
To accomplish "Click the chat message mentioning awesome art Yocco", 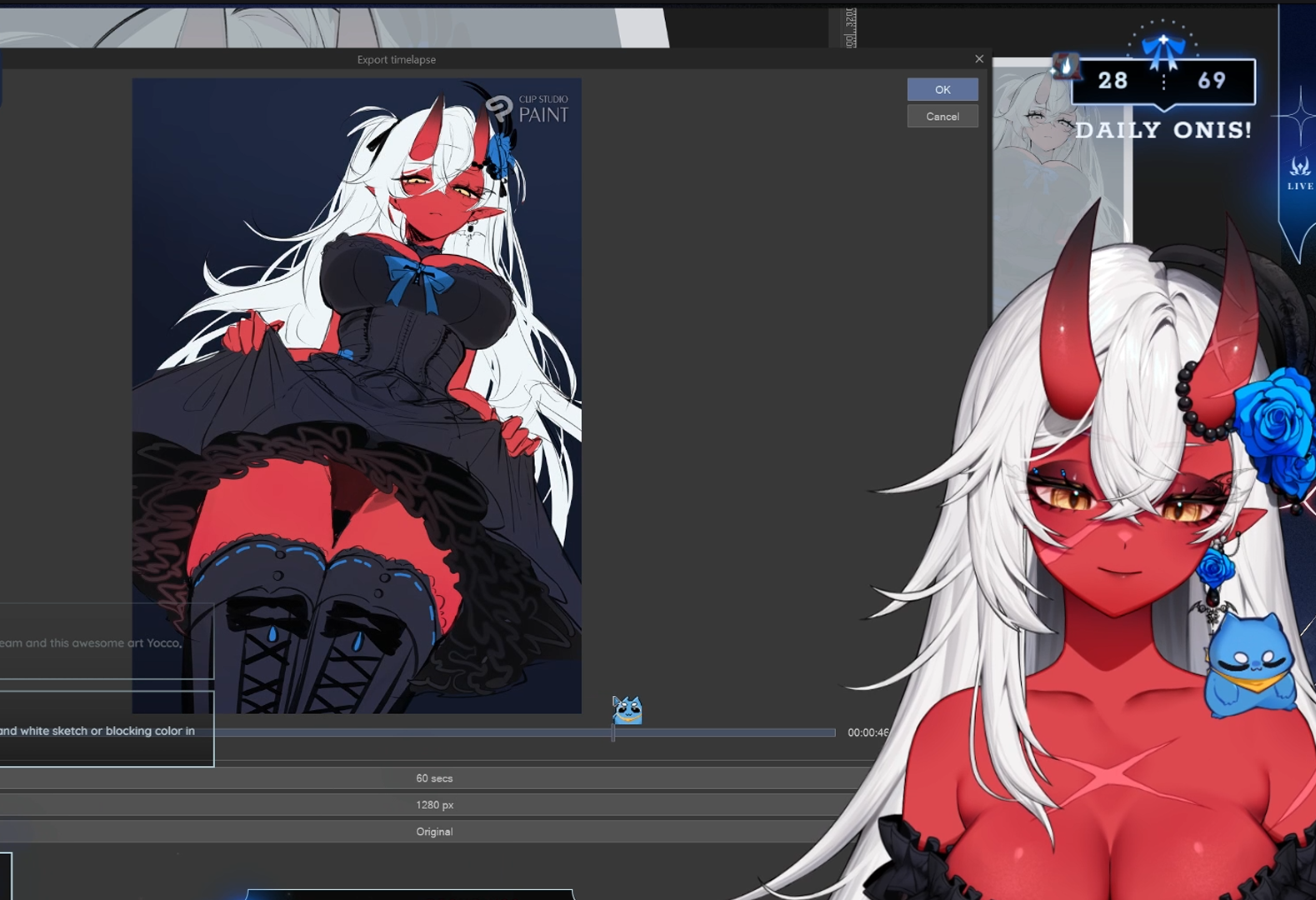I will pos(107,642).
